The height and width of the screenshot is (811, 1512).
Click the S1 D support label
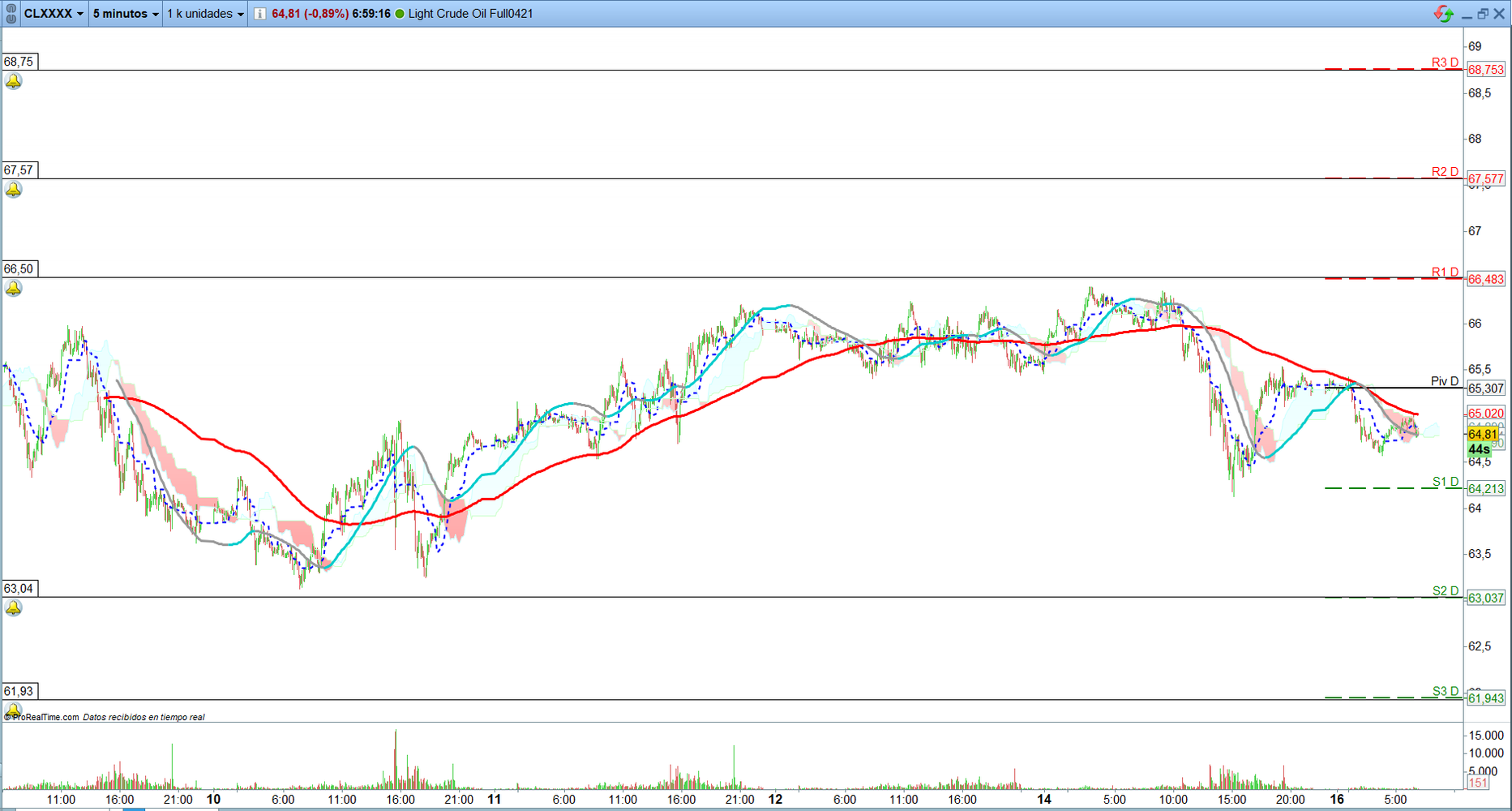click(x=1446, y=482)
